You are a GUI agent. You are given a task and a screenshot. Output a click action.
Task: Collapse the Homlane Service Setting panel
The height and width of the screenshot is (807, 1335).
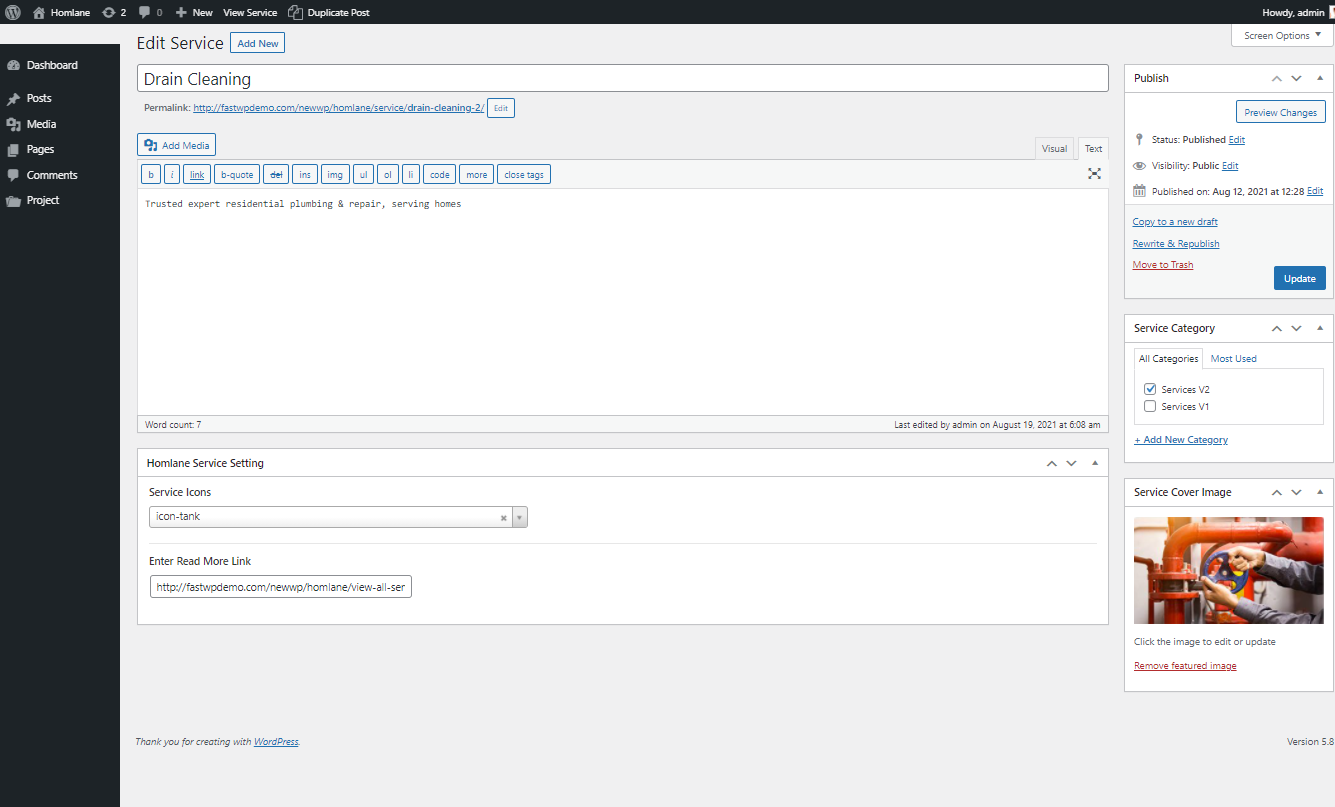1095,463
